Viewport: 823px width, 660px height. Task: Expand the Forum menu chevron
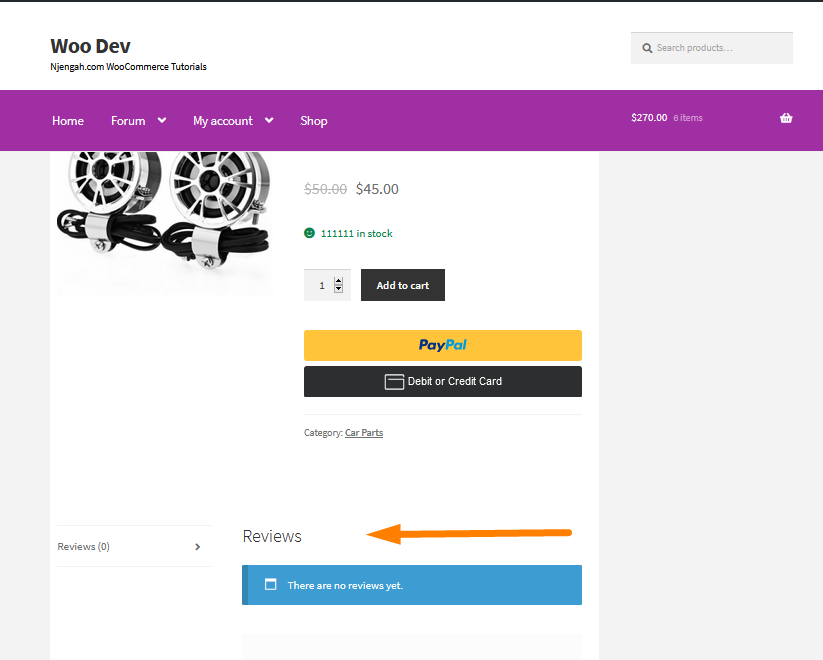click(x=162, y=120)
